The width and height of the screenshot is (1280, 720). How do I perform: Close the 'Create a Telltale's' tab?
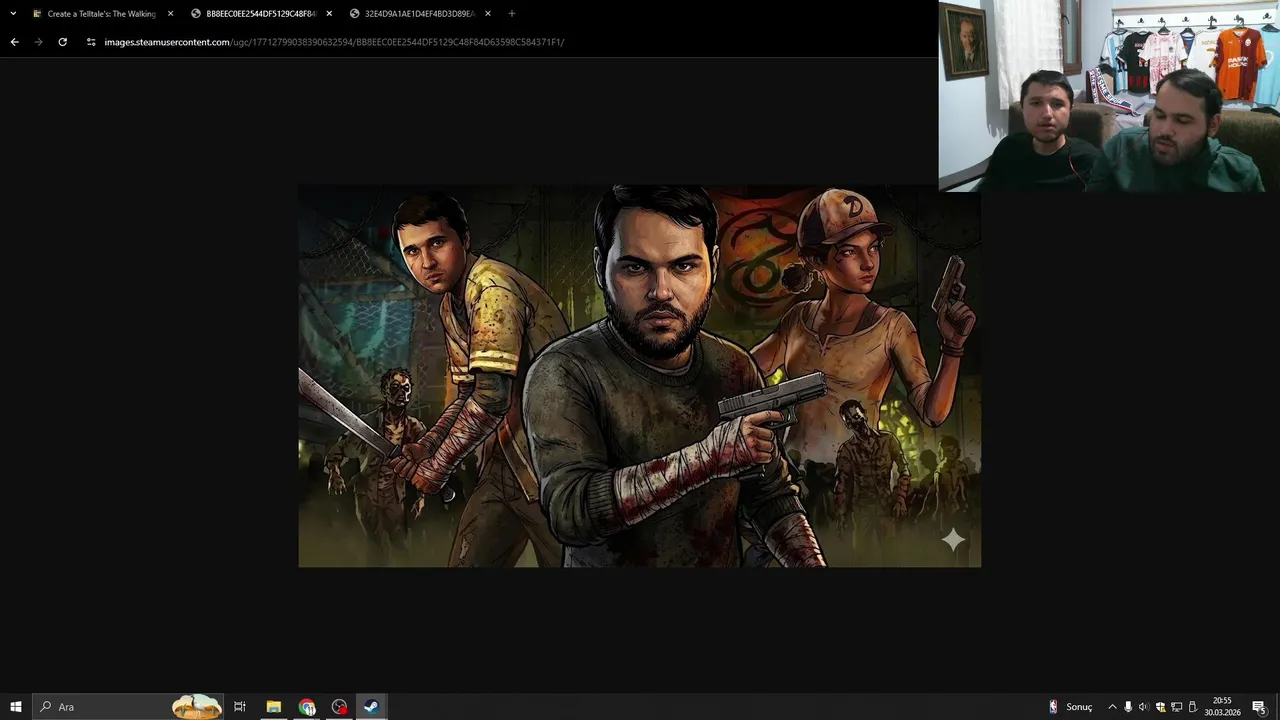pos(170,14)
